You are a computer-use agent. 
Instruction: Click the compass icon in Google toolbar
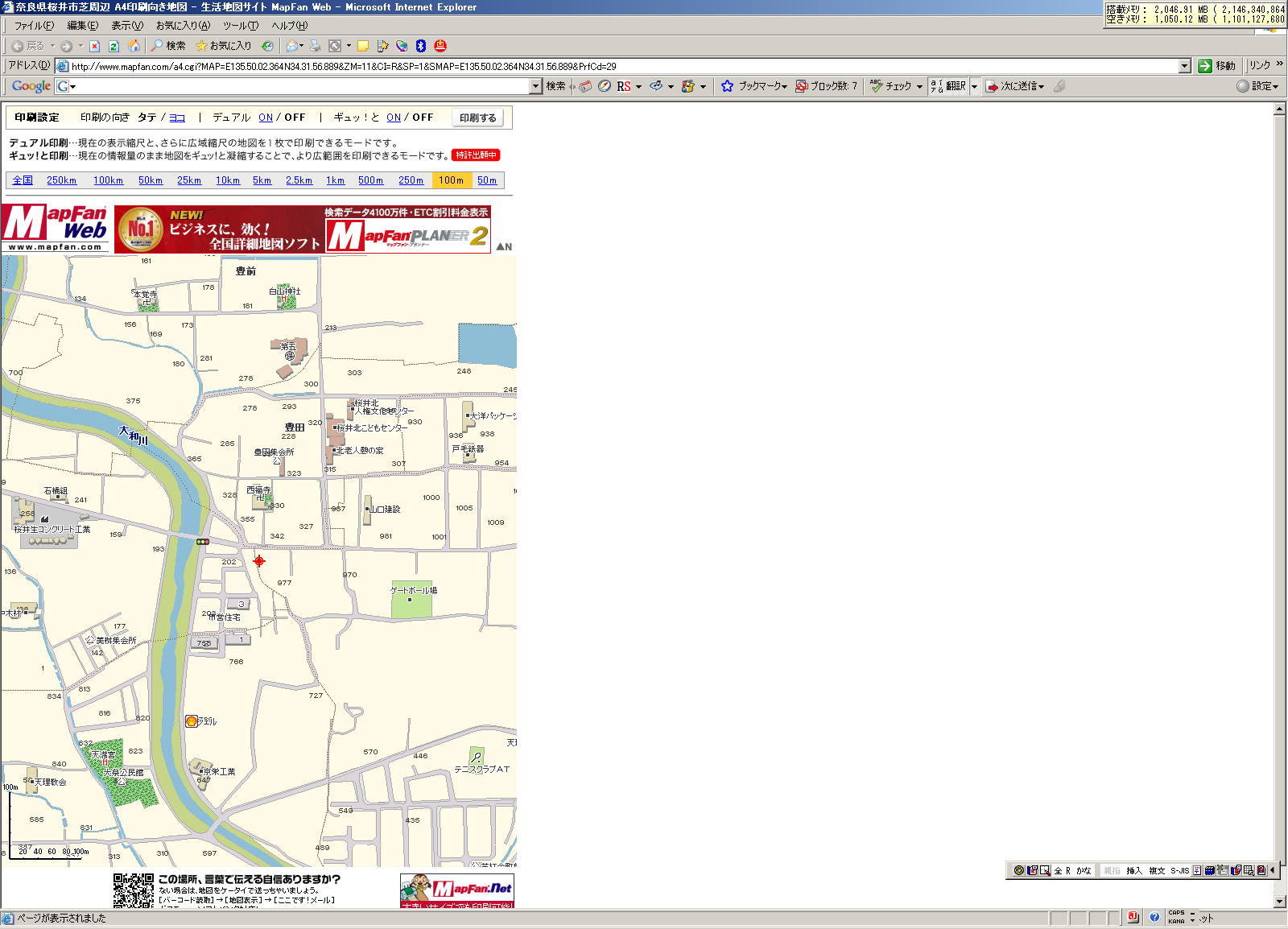point(605,86)
